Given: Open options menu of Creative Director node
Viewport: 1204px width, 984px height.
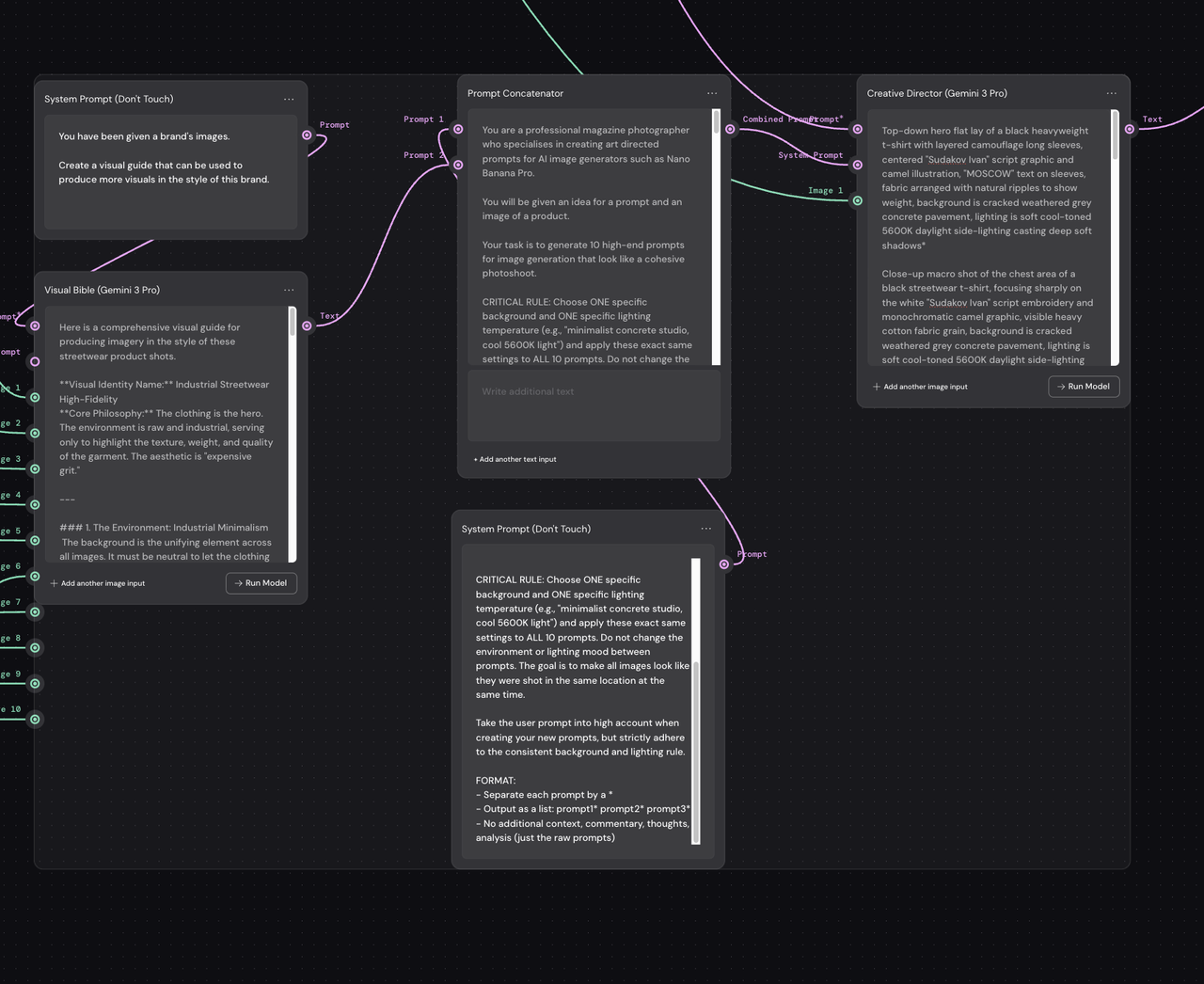Looking at the screenshot, I should tap(1112, 93).
